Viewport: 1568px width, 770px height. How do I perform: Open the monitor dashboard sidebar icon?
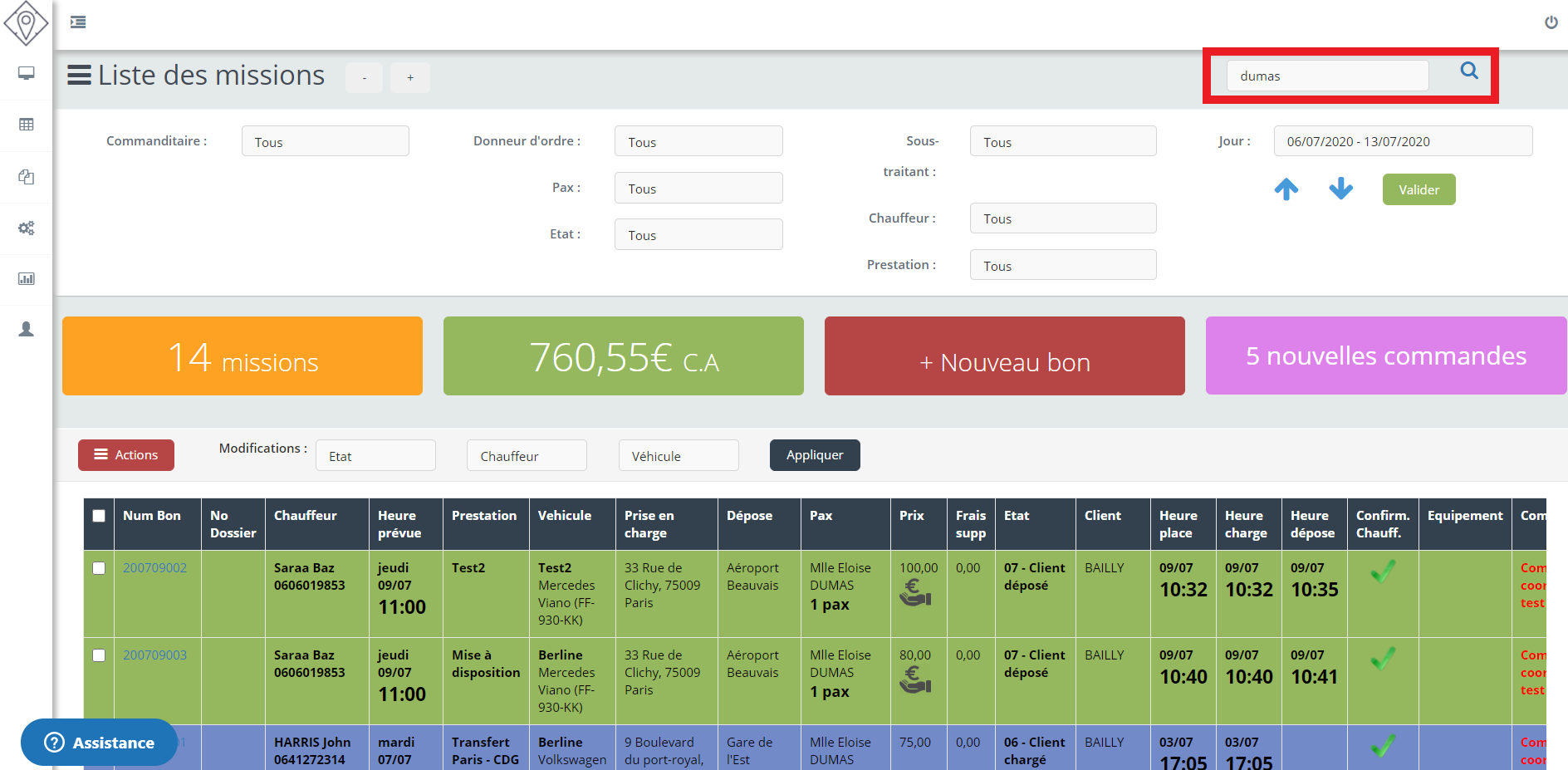pyautogui.click(x=27, y=73)
